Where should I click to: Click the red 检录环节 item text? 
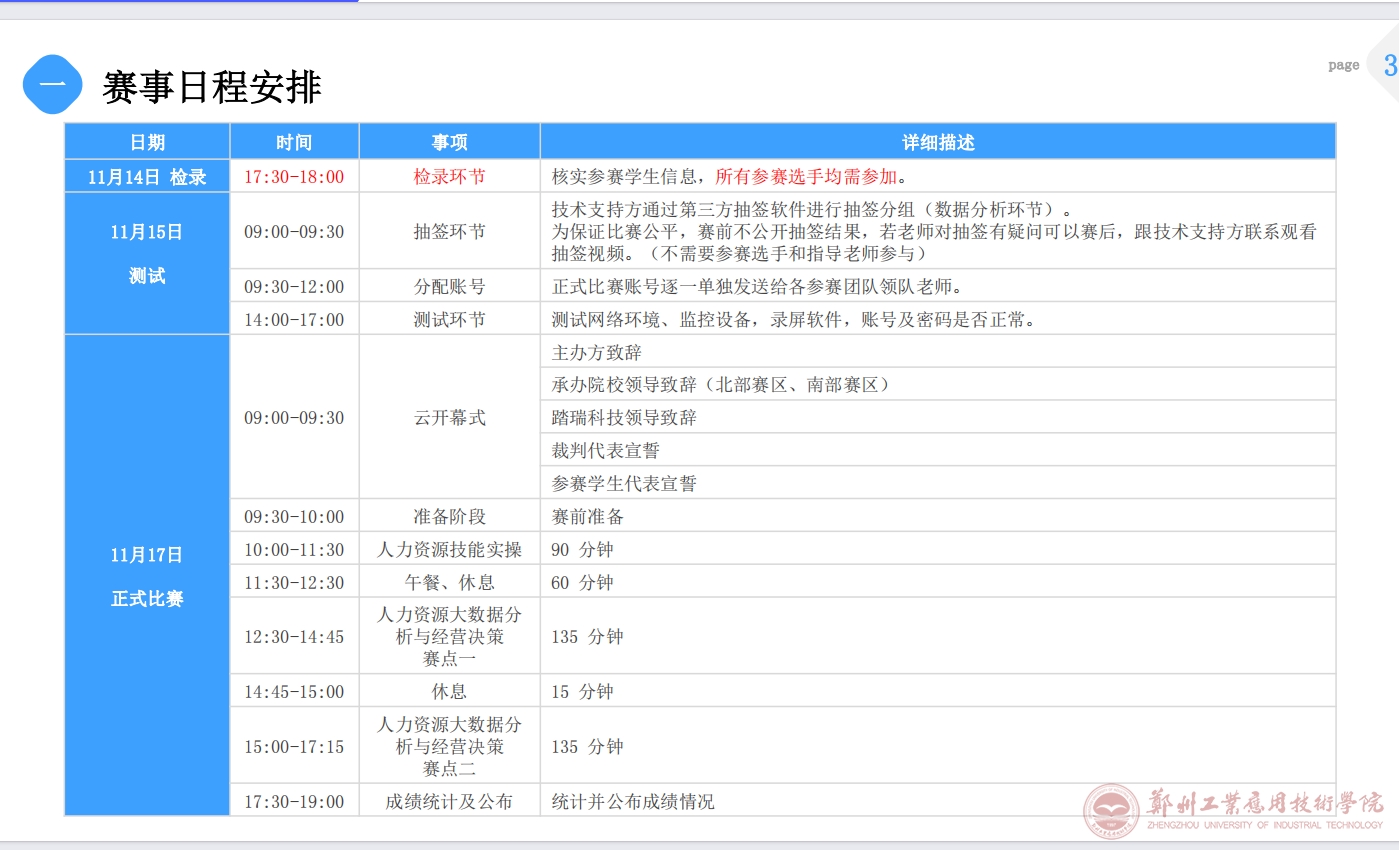pos(449,177)
